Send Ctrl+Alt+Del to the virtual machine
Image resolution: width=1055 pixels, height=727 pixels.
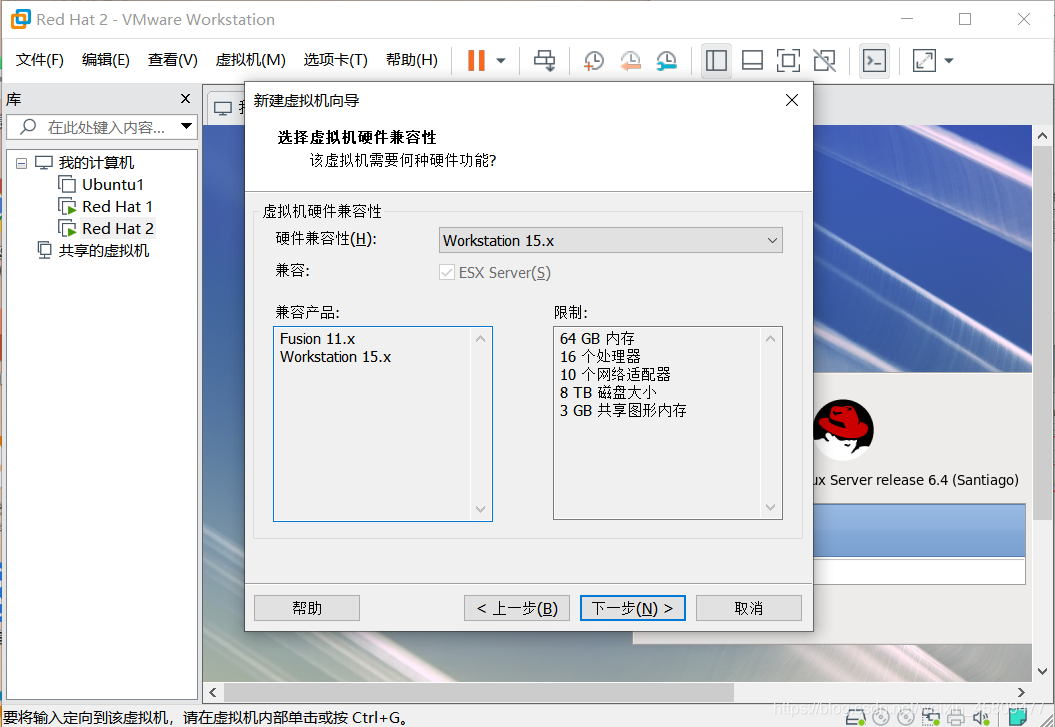click(544, 61)
